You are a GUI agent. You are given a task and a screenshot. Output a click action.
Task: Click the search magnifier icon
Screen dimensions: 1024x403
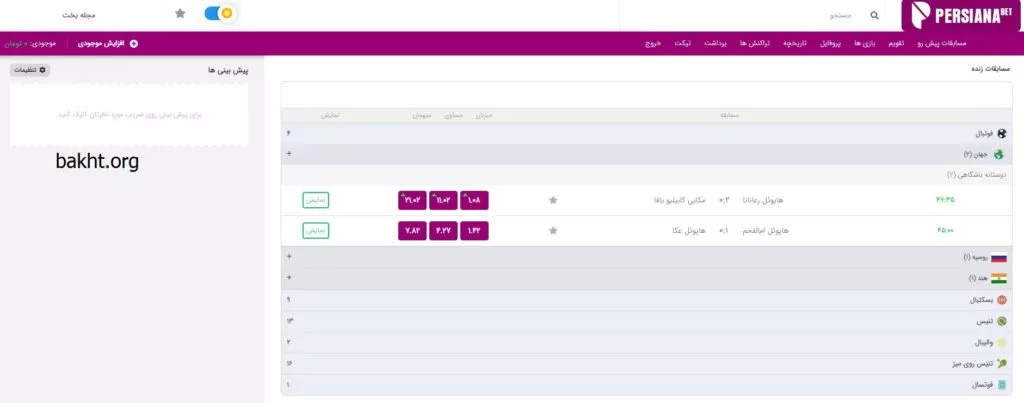point(875,16)
